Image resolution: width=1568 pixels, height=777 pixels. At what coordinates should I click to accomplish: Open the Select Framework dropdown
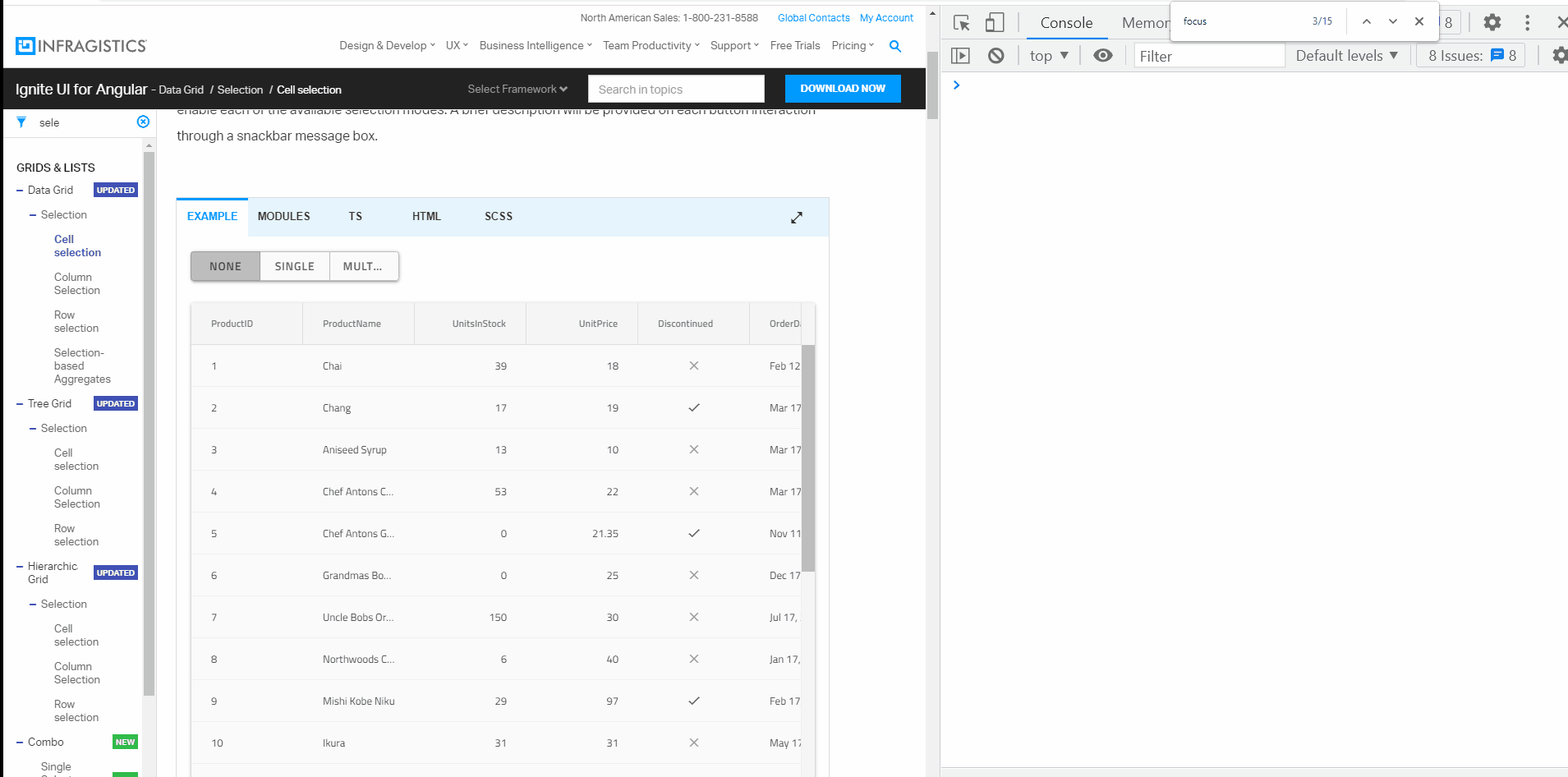(517, 89)
